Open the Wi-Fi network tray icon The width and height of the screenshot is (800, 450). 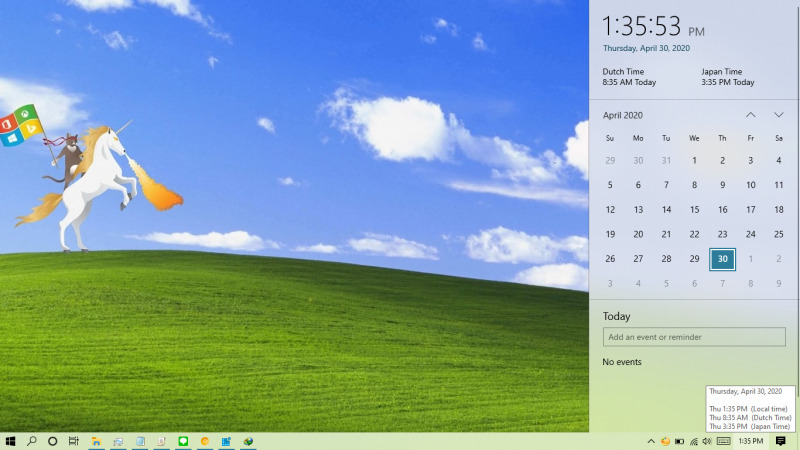coord(694,441)
